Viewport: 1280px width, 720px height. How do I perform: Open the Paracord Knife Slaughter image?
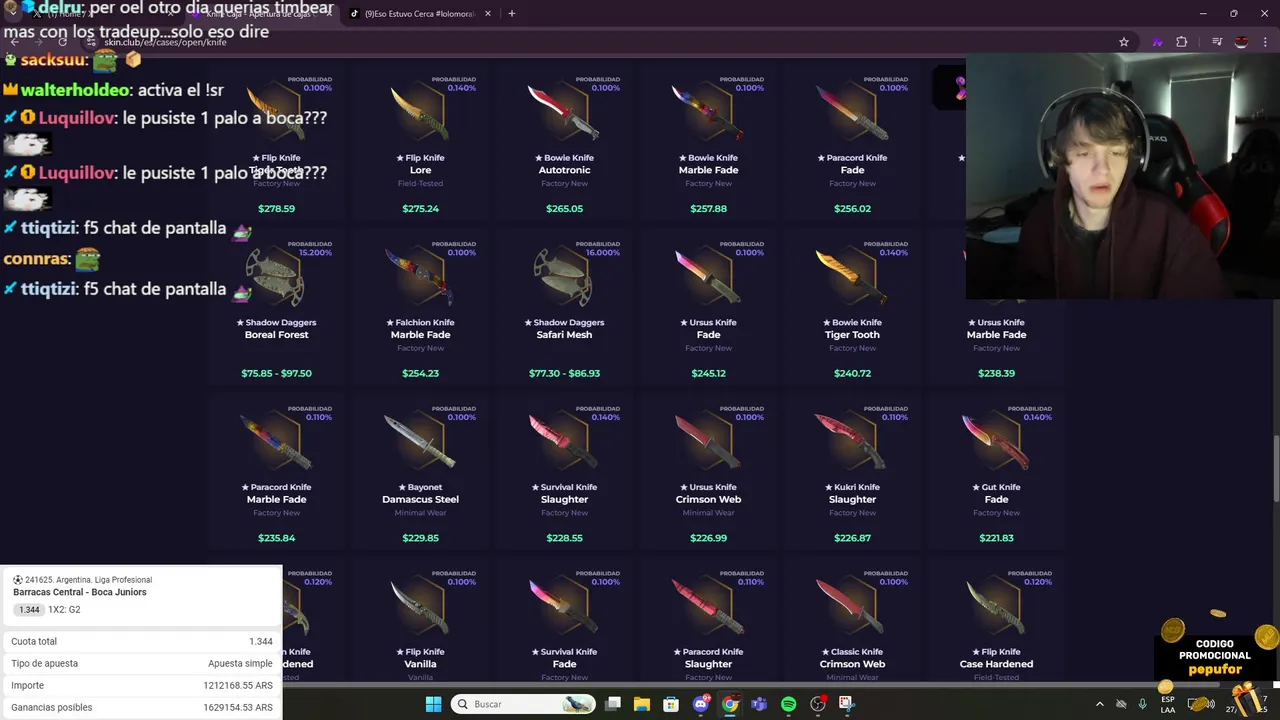708,606
